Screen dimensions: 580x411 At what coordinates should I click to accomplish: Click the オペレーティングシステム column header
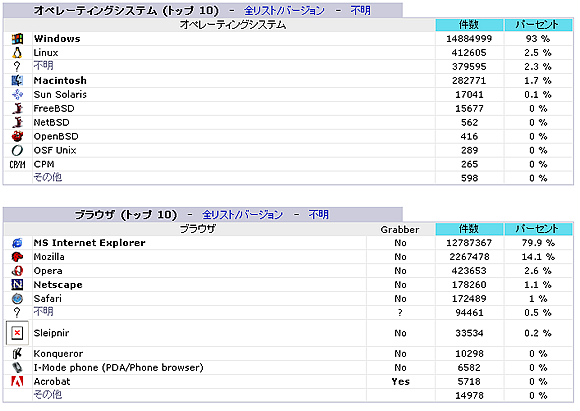pyautogui.click(x=233, y=25)
